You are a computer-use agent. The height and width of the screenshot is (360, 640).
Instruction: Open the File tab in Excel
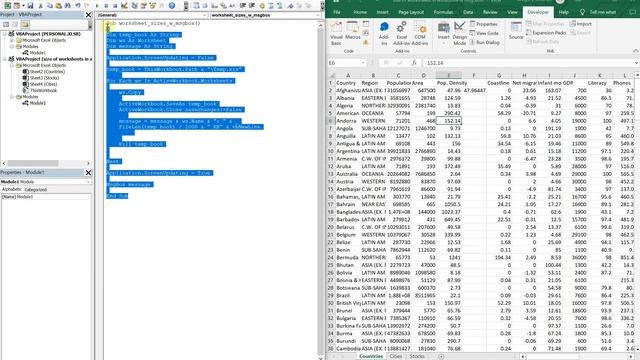click(337, 12)
